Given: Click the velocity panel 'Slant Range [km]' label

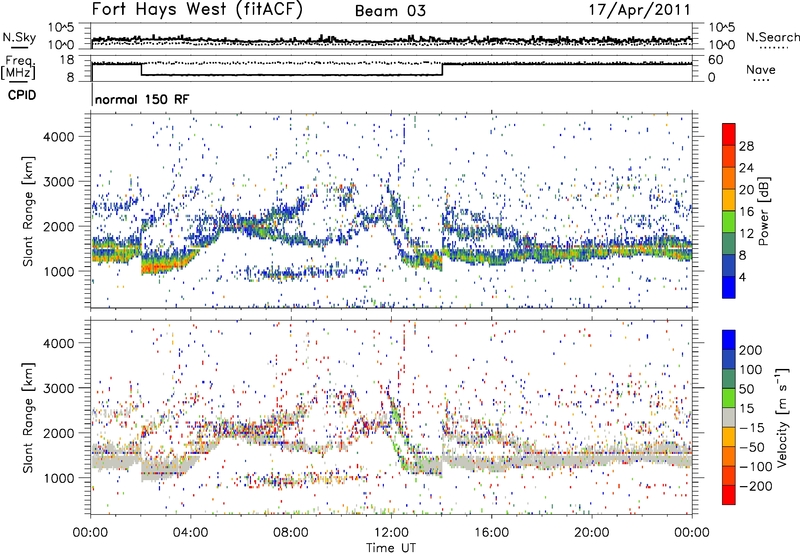Looking at the screenshot, I should tap(28, 418).
